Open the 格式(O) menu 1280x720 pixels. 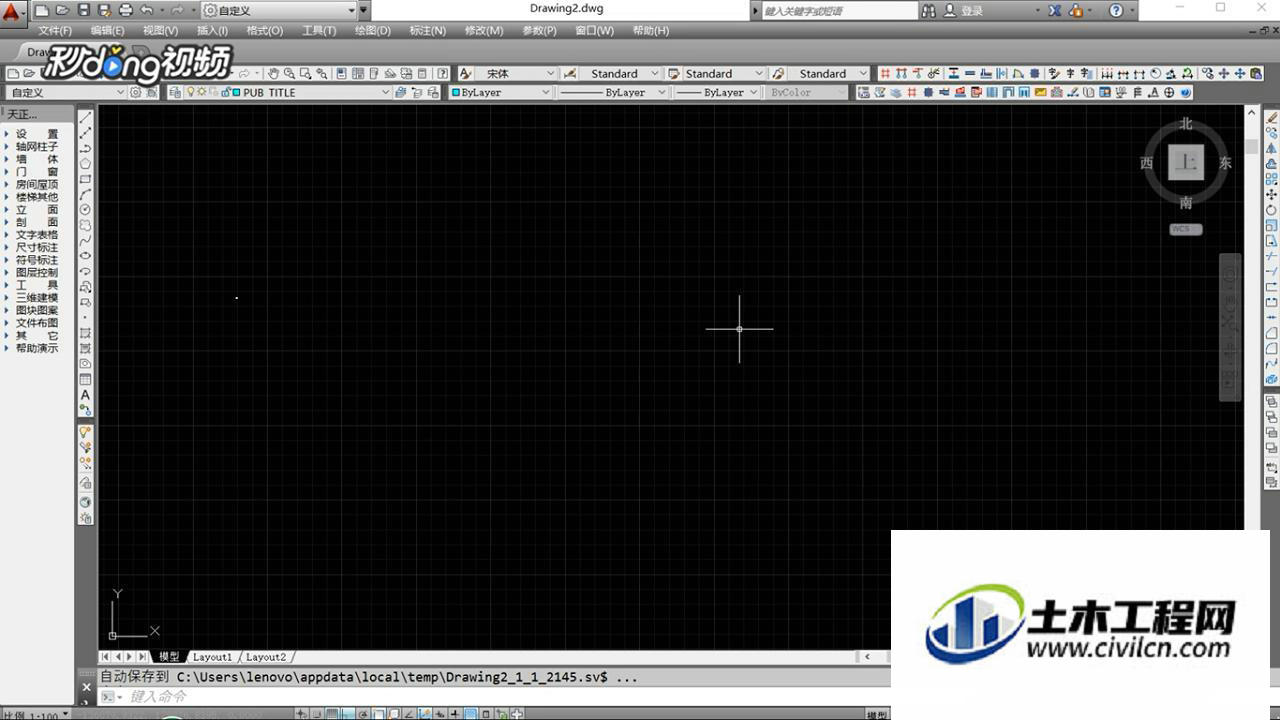(x=265, y=30)
